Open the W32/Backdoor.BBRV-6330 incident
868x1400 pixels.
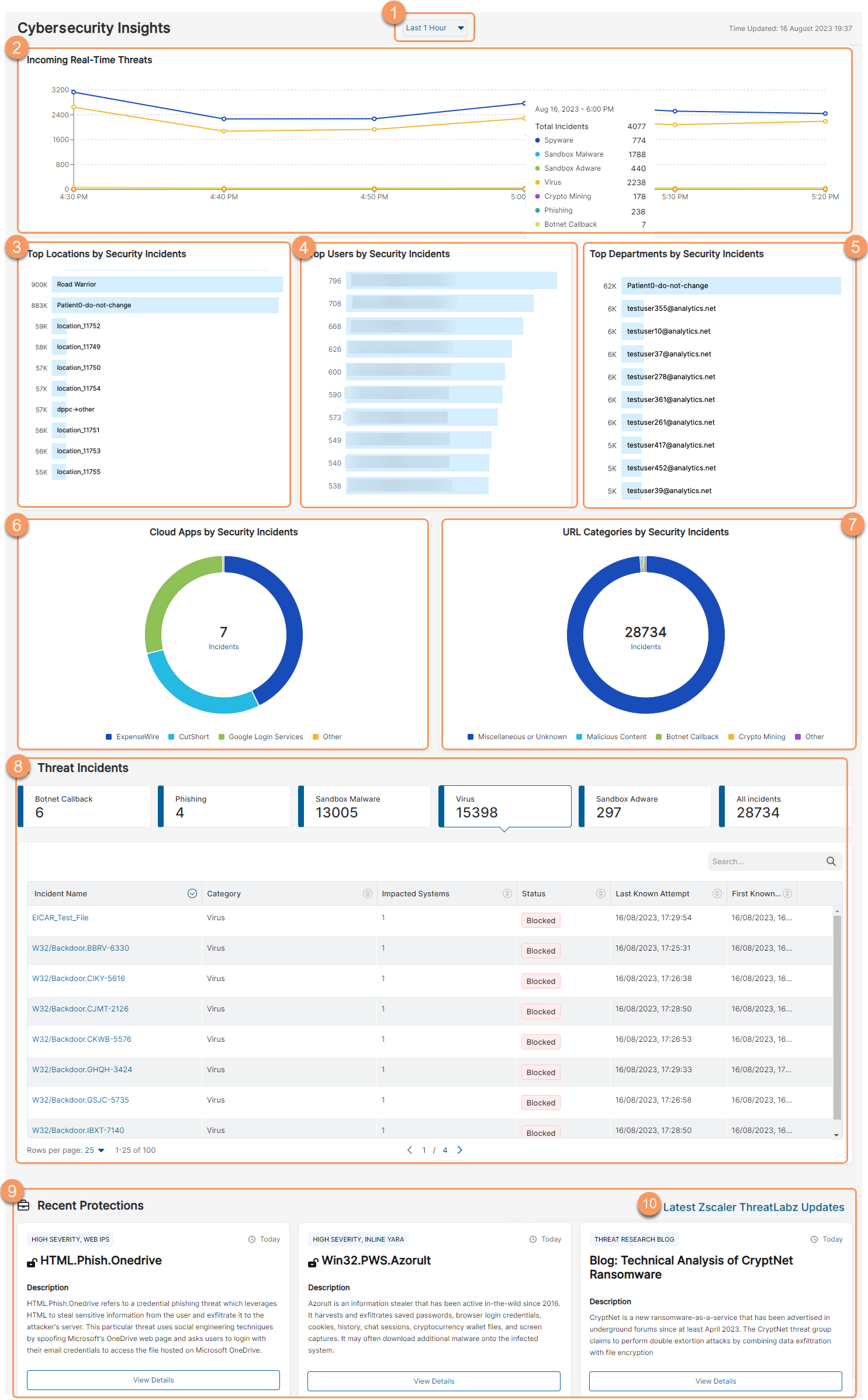point(81,948)
